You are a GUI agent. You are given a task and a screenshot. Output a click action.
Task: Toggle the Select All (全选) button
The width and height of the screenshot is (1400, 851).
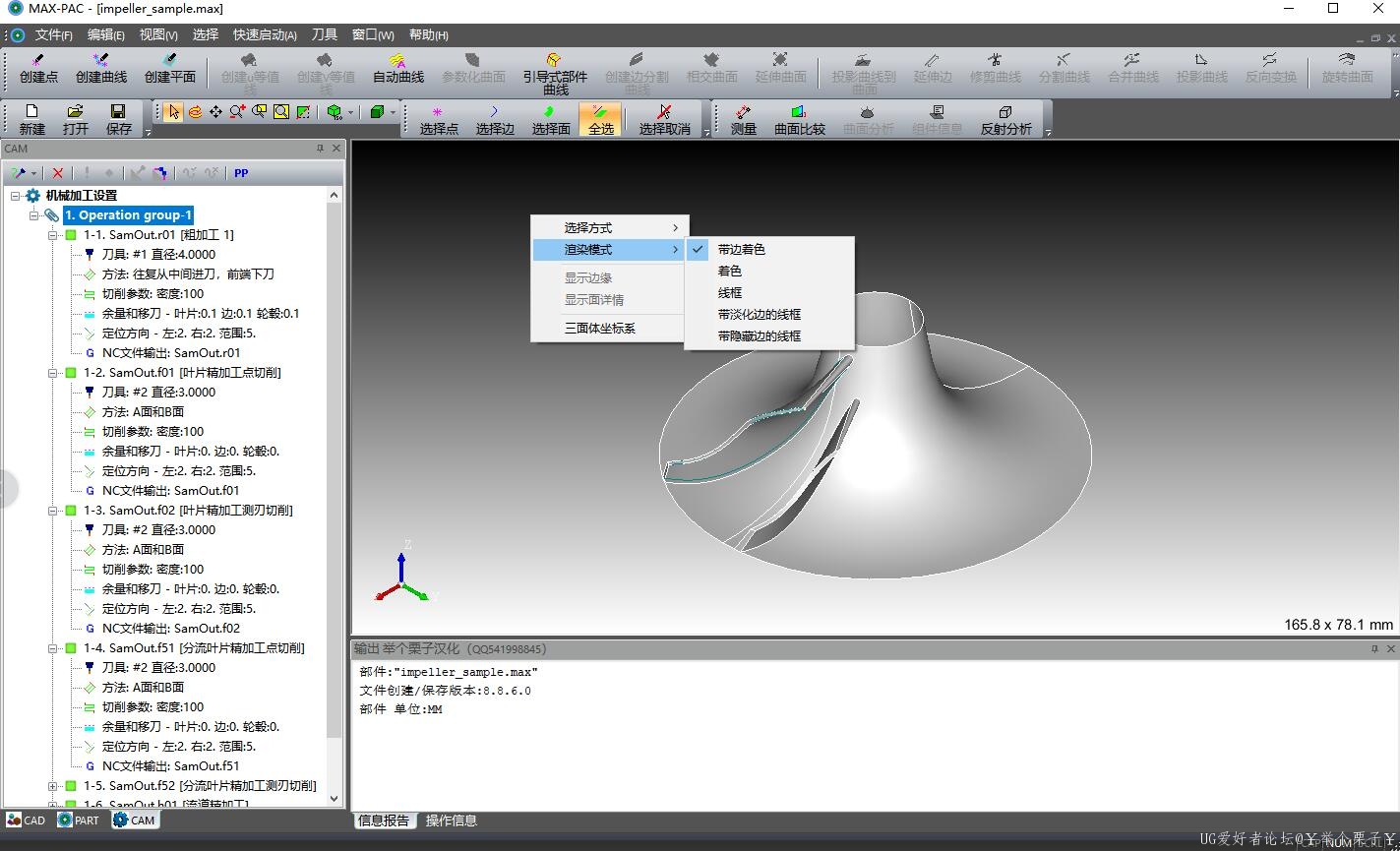(600, 120)
